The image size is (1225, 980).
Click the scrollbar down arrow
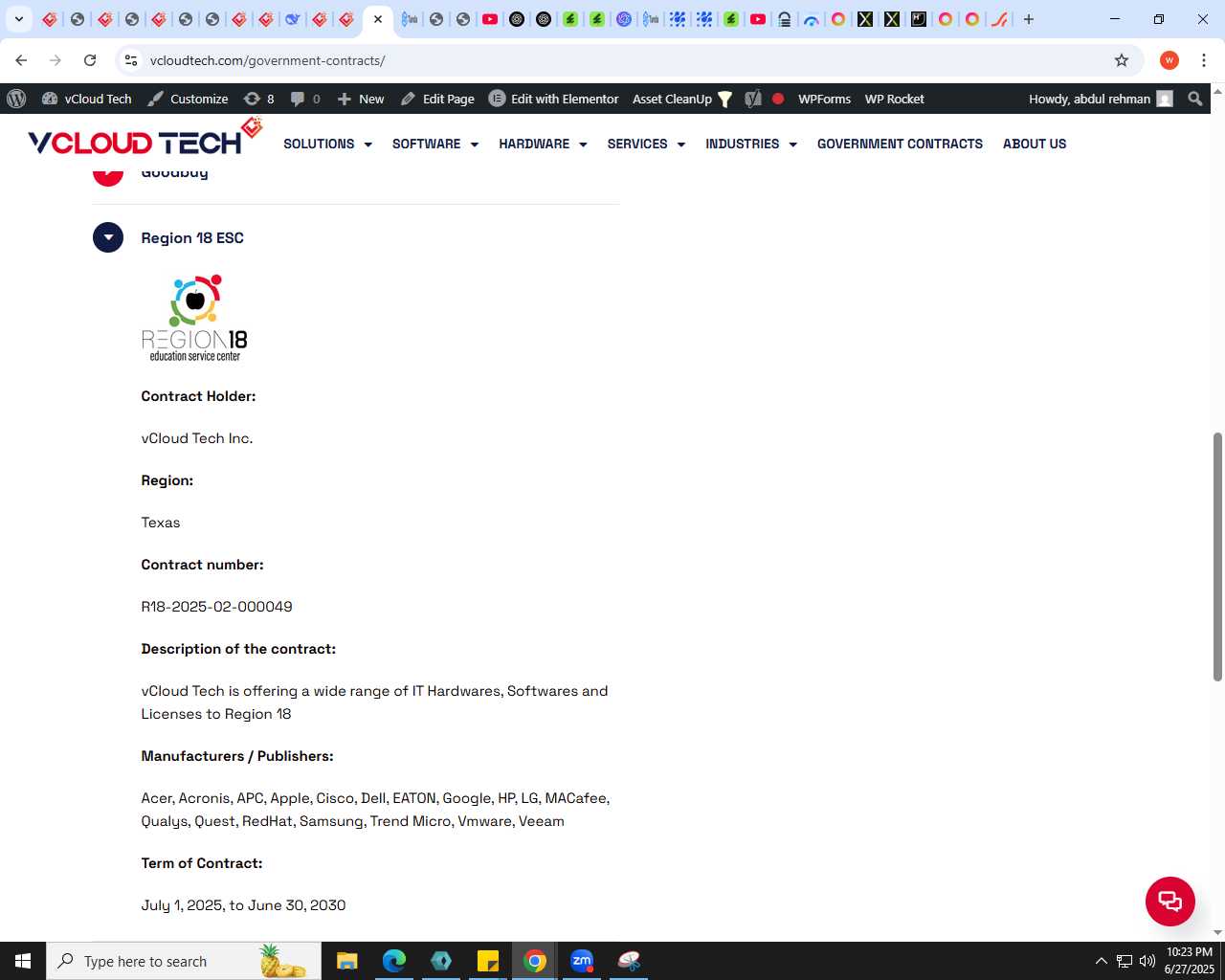coord(1217,932)
